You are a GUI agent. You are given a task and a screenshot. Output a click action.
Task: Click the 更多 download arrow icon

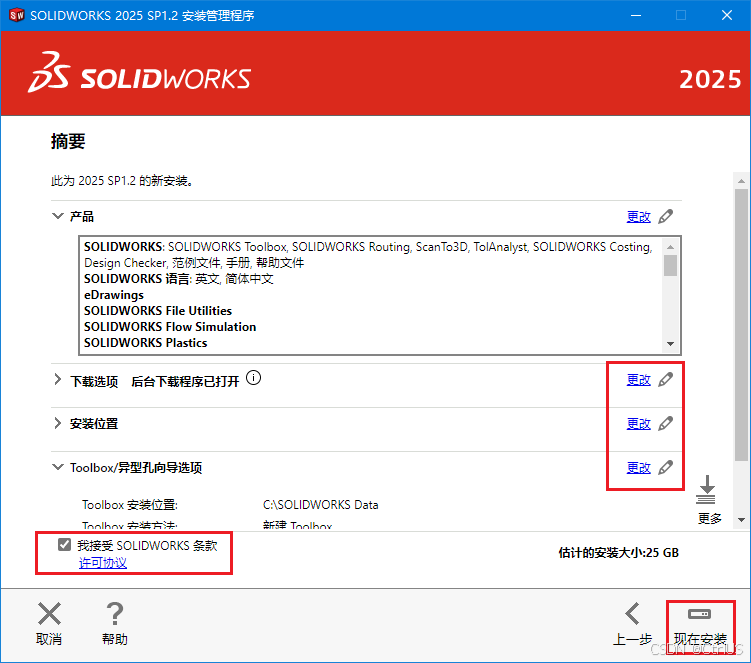pyautogui.click(x=706, y=490)
